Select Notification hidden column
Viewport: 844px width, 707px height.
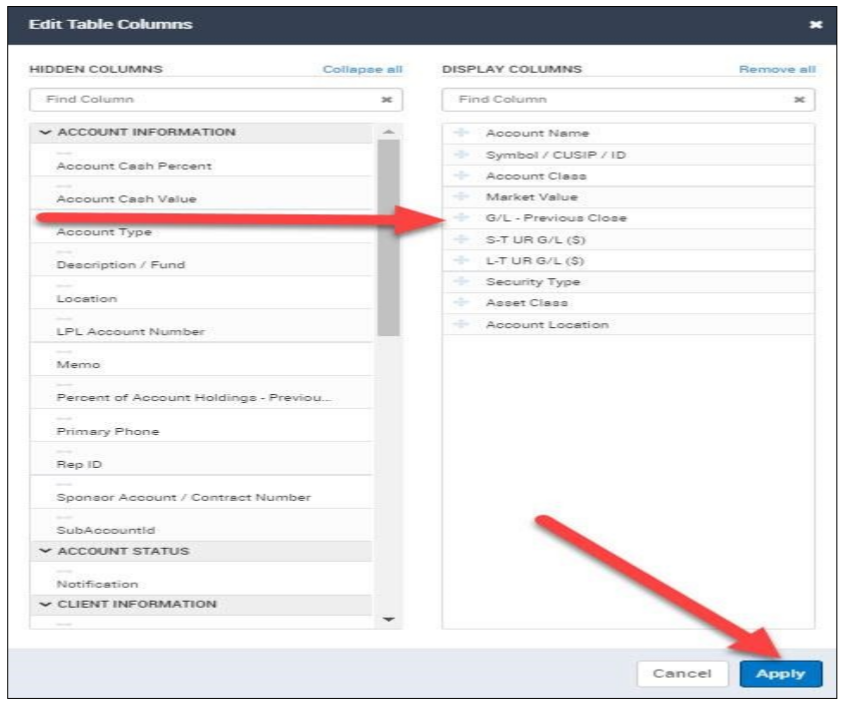tap(201, 579)
